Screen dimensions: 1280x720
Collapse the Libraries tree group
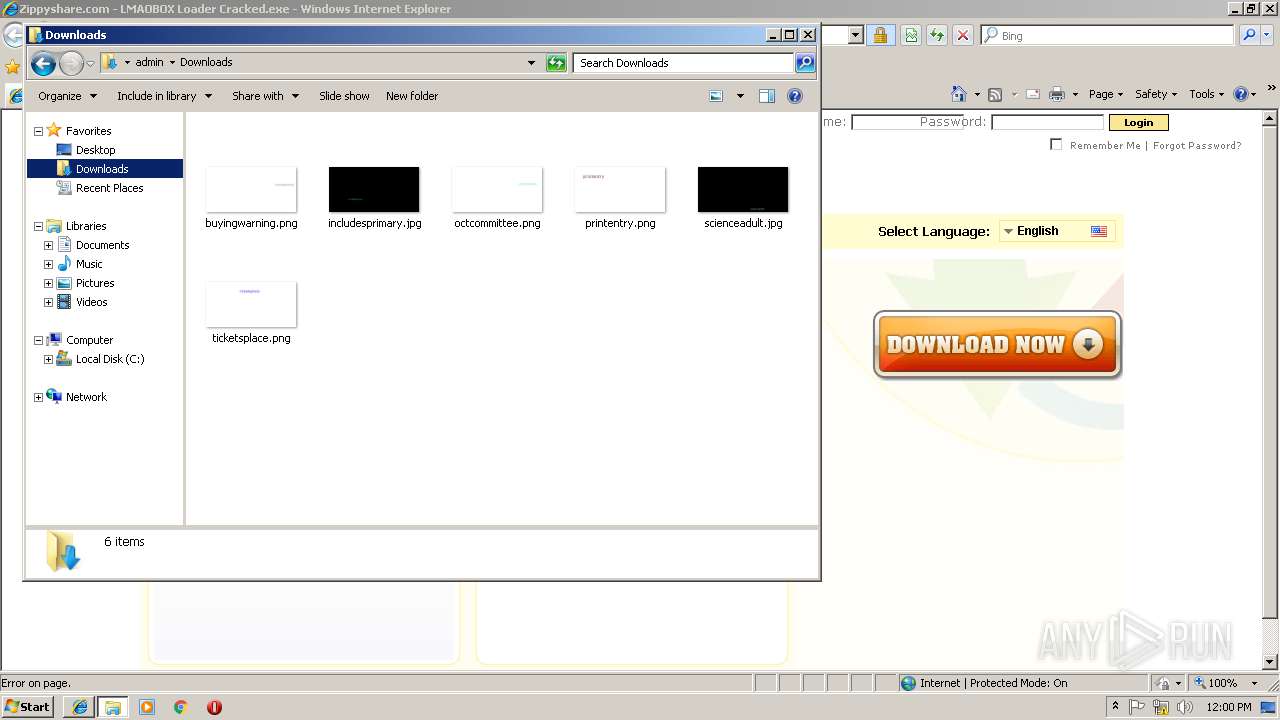click(x=38, y=226)
